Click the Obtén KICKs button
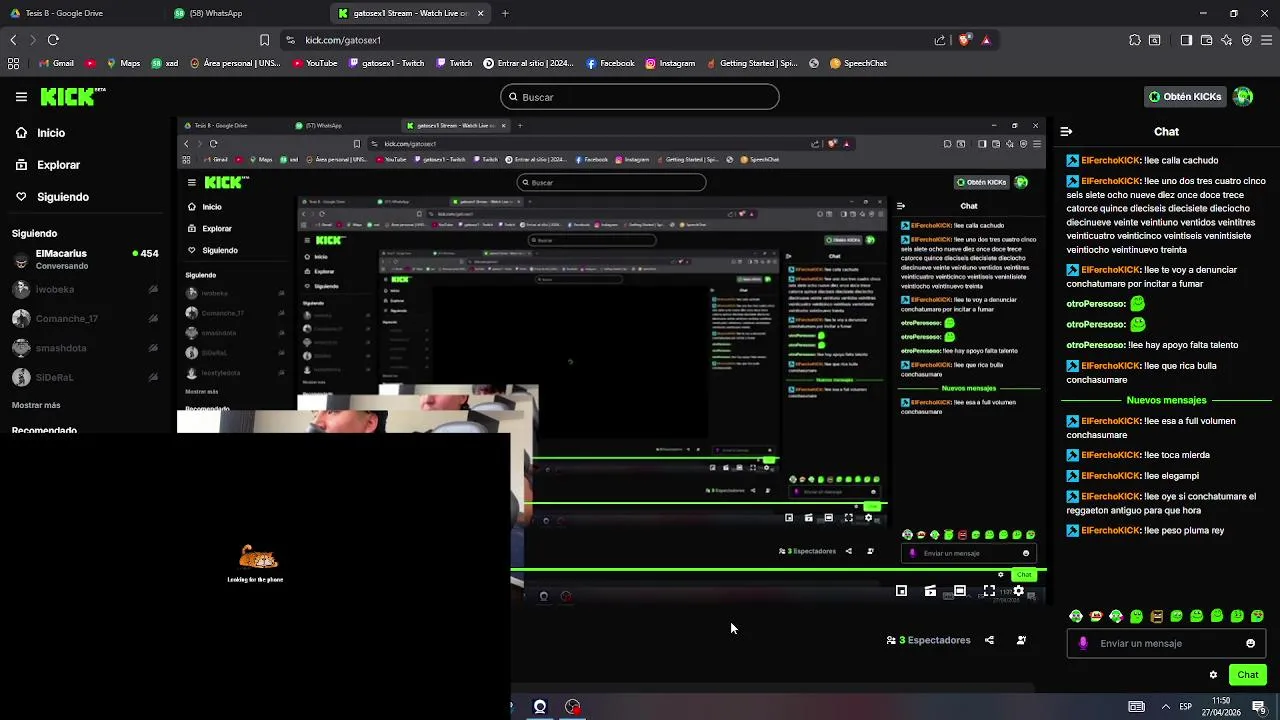 click(1185, 97)
